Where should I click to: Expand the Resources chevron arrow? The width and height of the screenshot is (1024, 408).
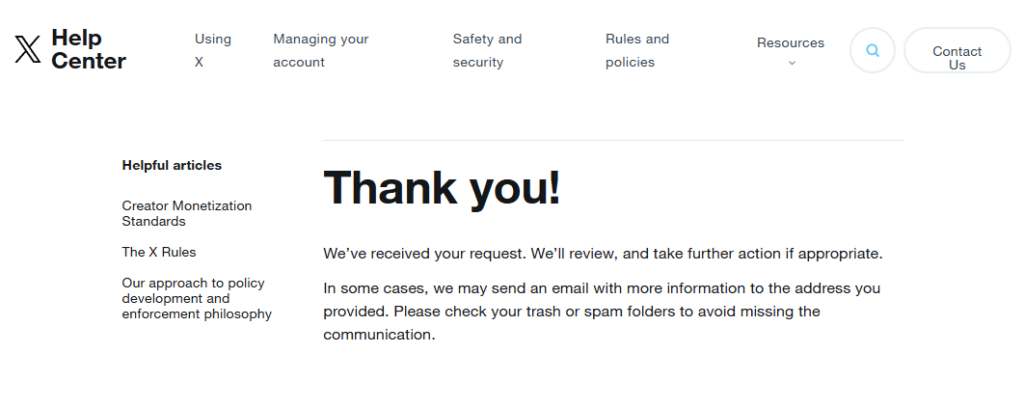(791, 63)
